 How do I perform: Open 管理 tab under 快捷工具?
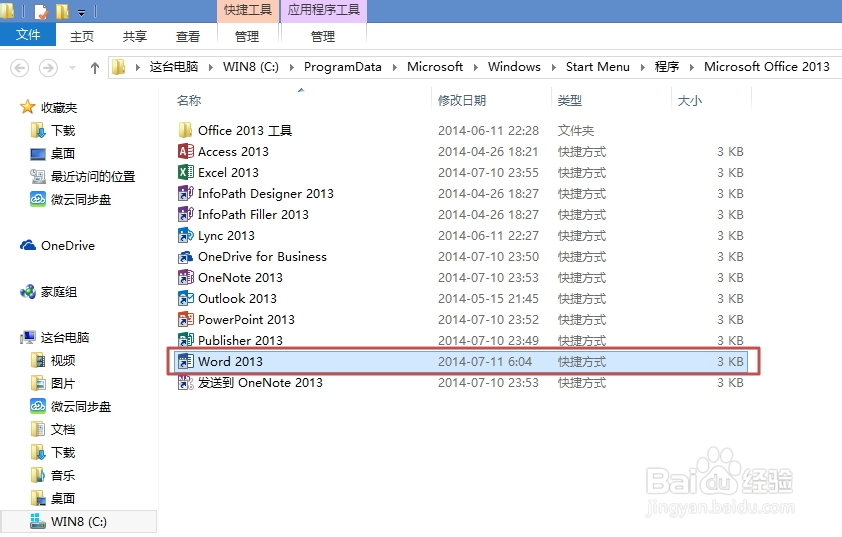pyautogui.click(x=247, y=36)
